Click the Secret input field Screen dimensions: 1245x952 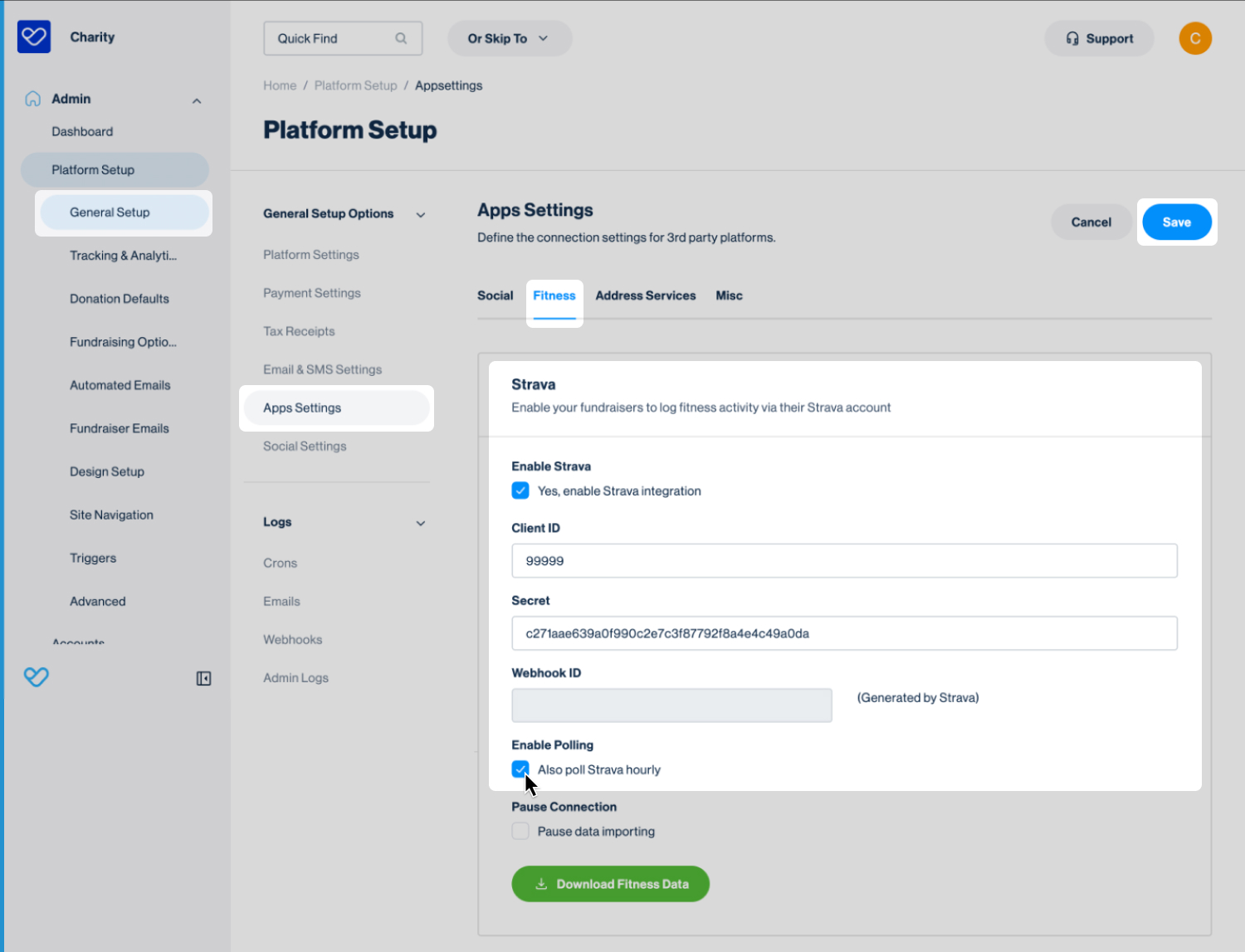[844, 633]
